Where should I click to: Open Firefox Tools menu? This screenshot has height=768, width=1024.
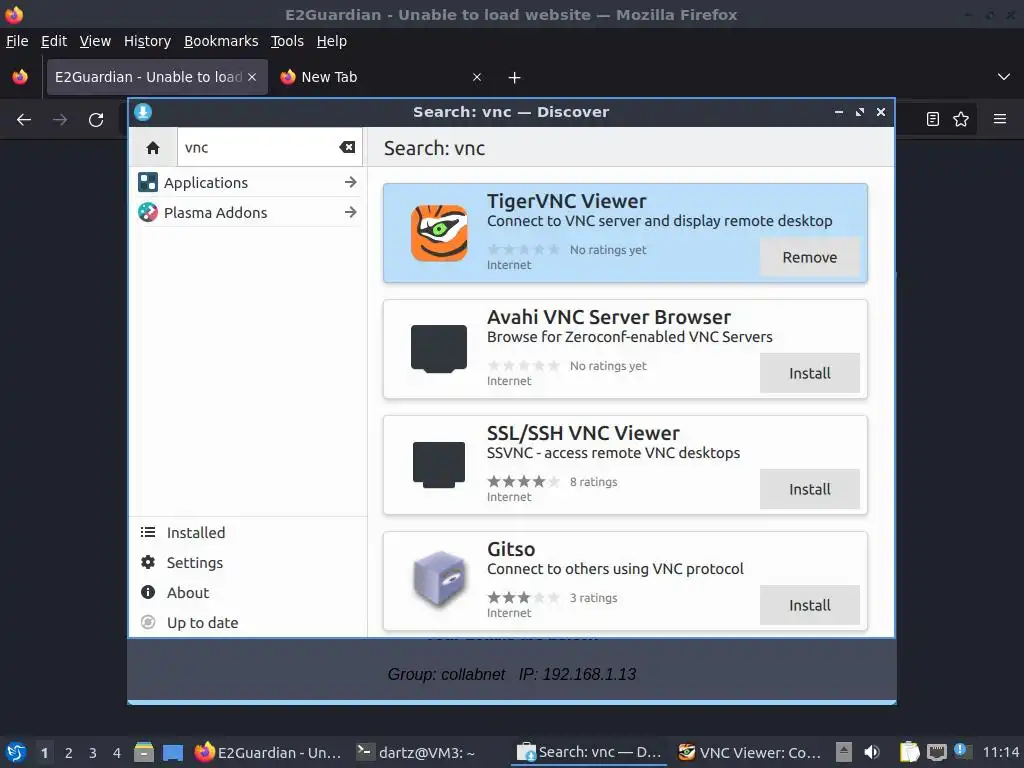click(x=287, y=41)
